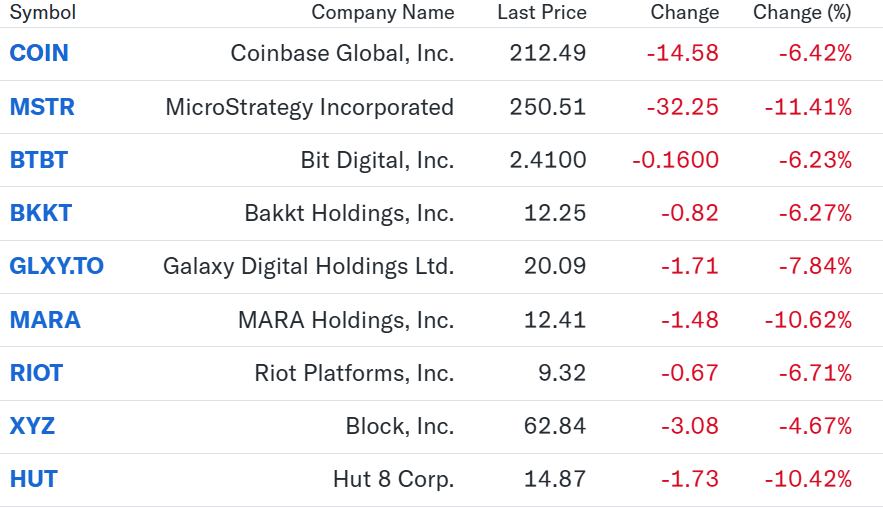The width and height of the screenshot is (883, 508).
Task: Open the MSTR ticker symbol link
Action: [42, 107]
